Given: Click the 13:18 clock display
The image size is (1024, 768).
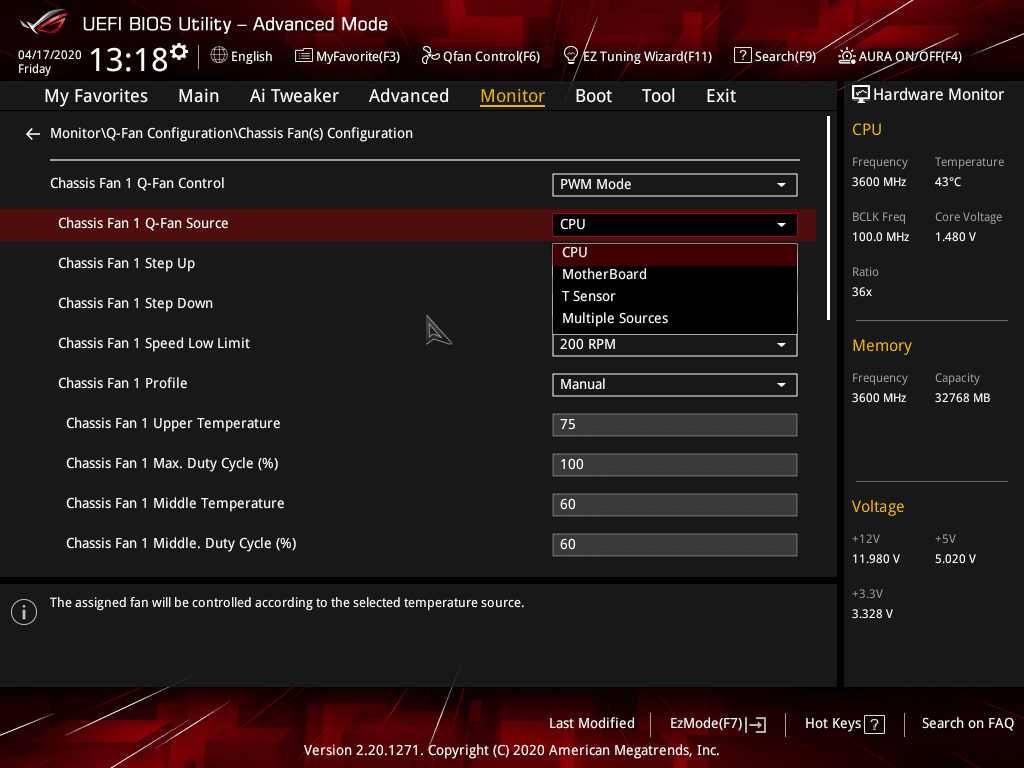Looking at the screenshot, I should (129, 59).
